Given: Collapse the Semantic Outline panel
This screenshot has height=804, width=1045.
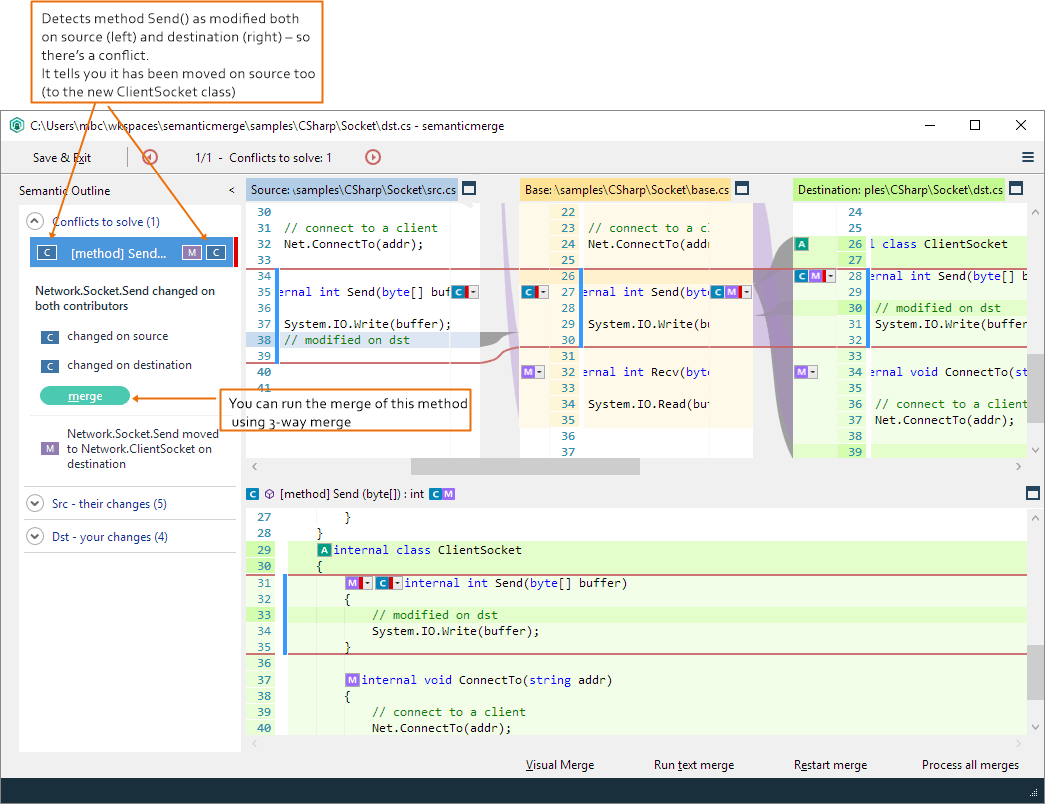Looking at the screenshot, I should tap(231, 191).
